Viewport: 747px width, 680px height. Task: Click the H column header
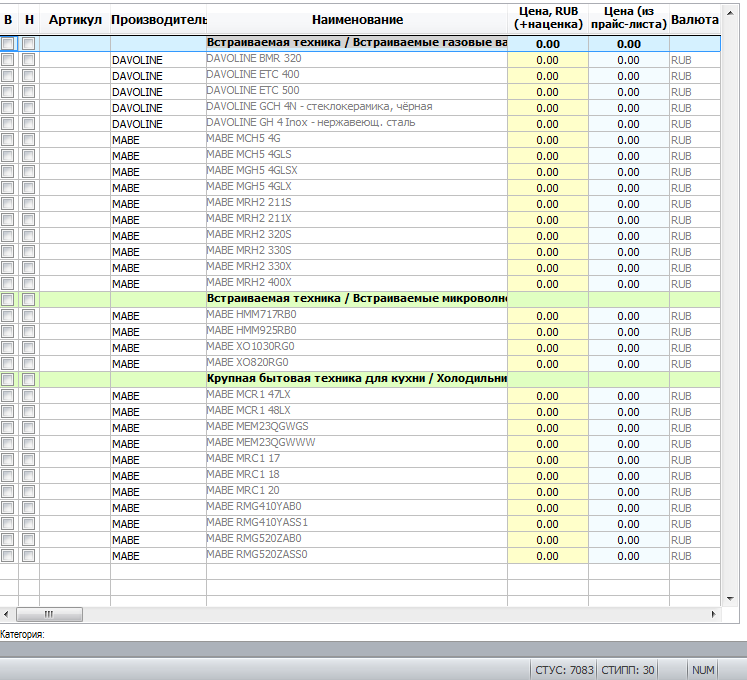click(29, 20)
